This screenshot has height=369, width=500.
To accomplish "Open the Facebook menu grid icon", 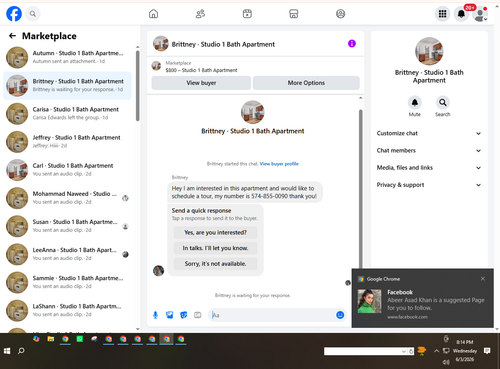I will click(442, 14).
